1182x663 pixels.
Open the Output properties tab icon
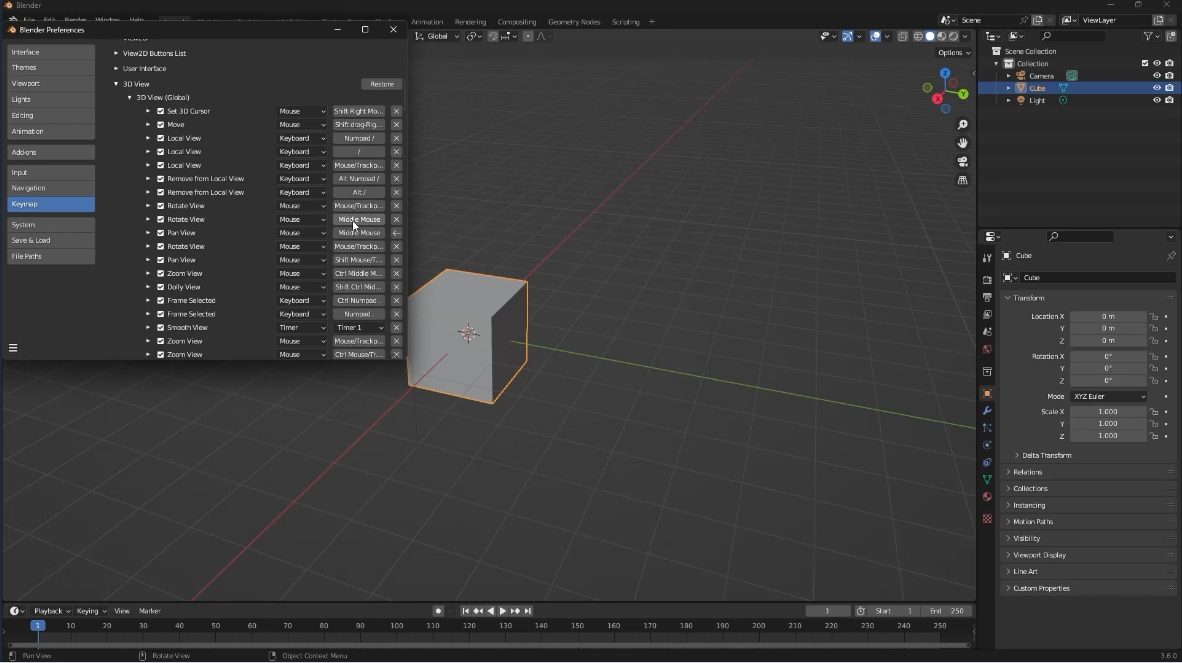point(987,297)
